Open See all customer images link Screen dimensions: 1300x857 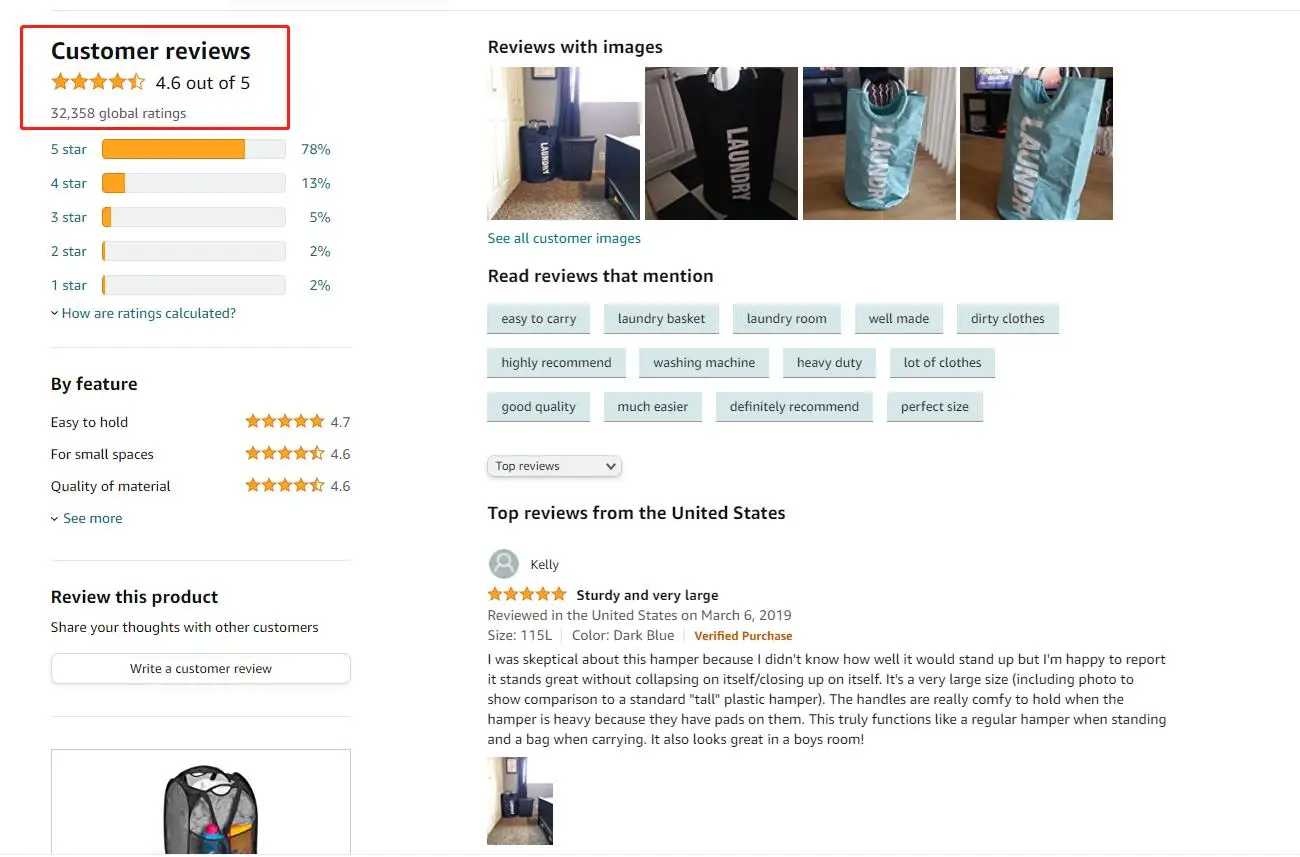coord(564,238)
